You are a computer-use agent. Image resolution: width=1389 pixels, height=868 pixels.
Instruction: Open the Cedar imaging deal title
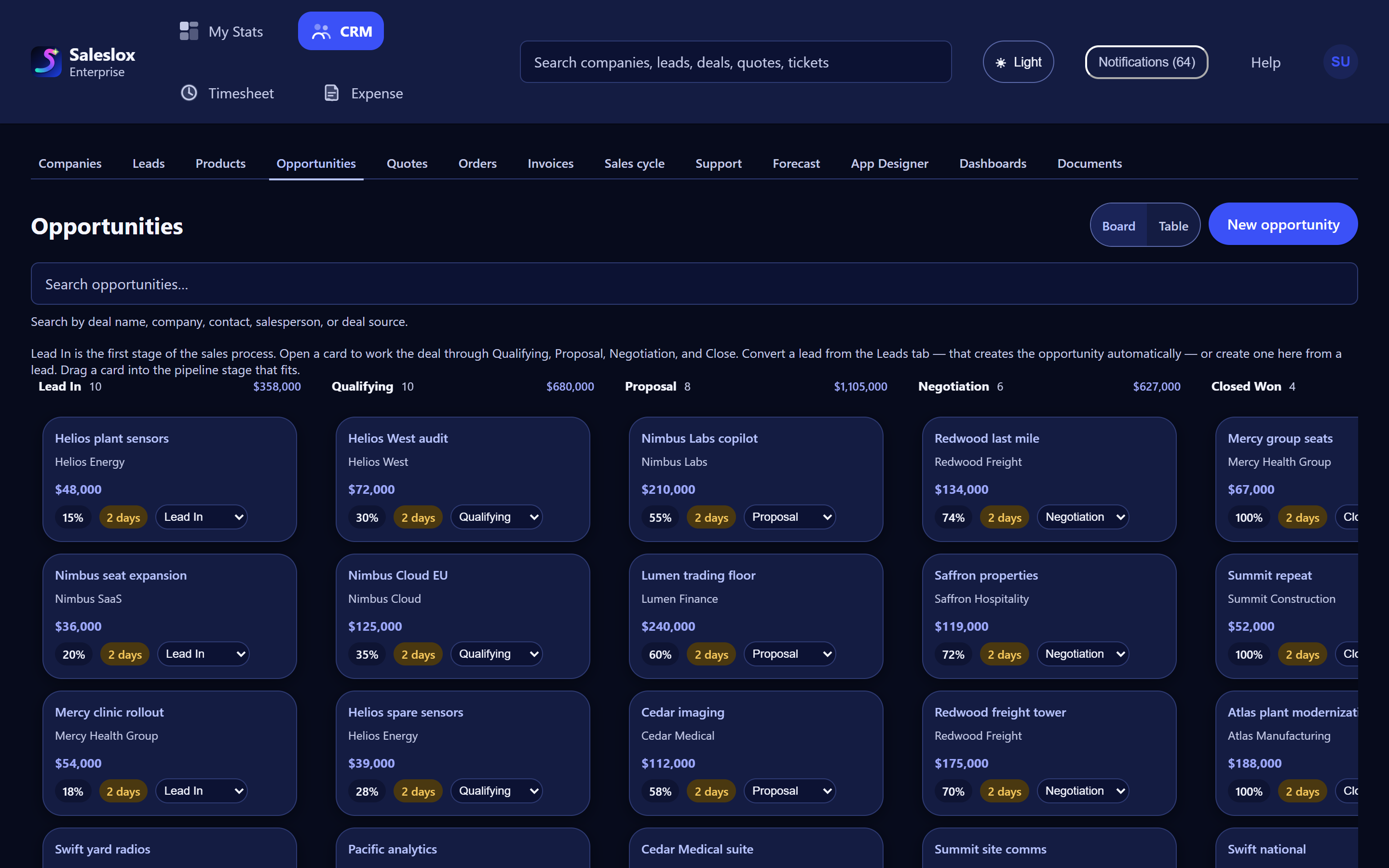[682, 712]
